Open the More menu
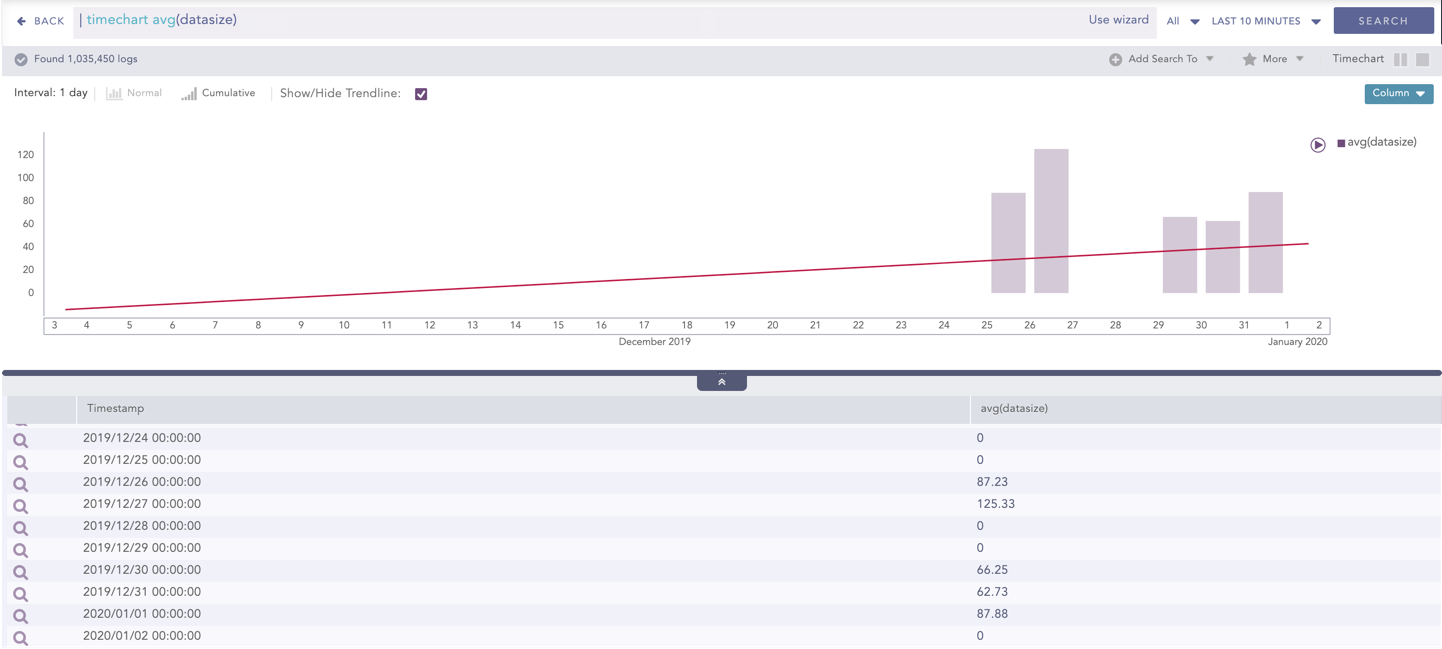 click(1273, 59)
